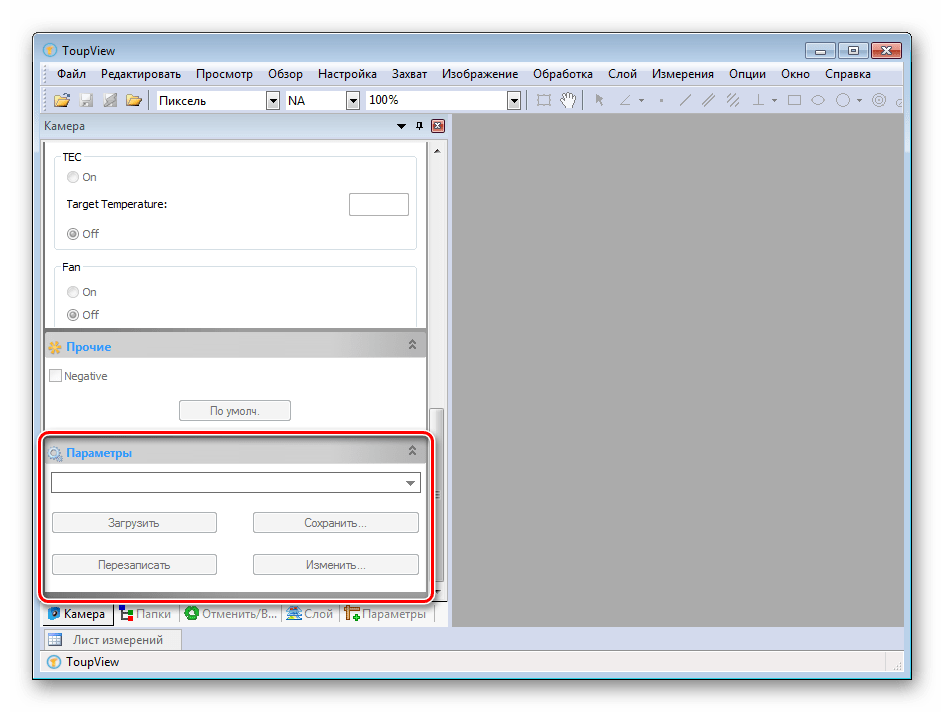Select the ellipse measurement tool
The image size is (944, 712).
(818, 100)
